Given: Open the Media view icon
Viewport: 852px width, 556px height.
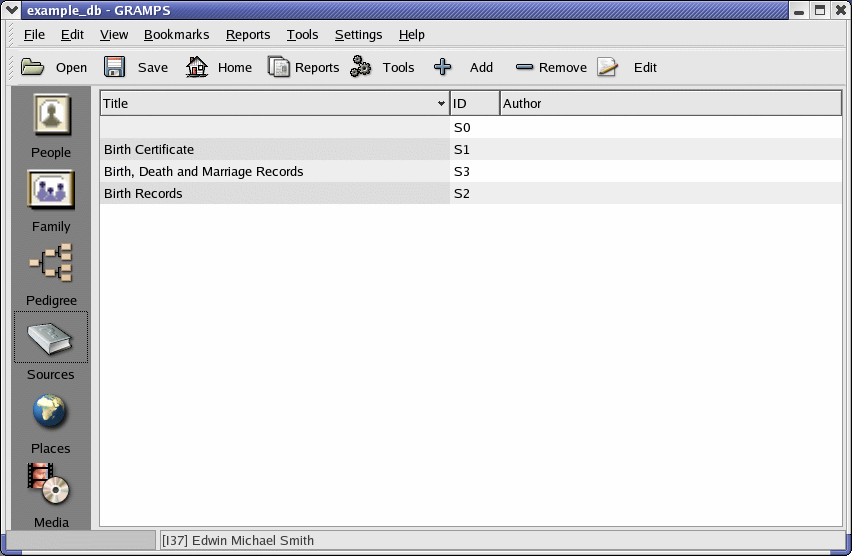Looking at the screenshot, I should [51, 486].
